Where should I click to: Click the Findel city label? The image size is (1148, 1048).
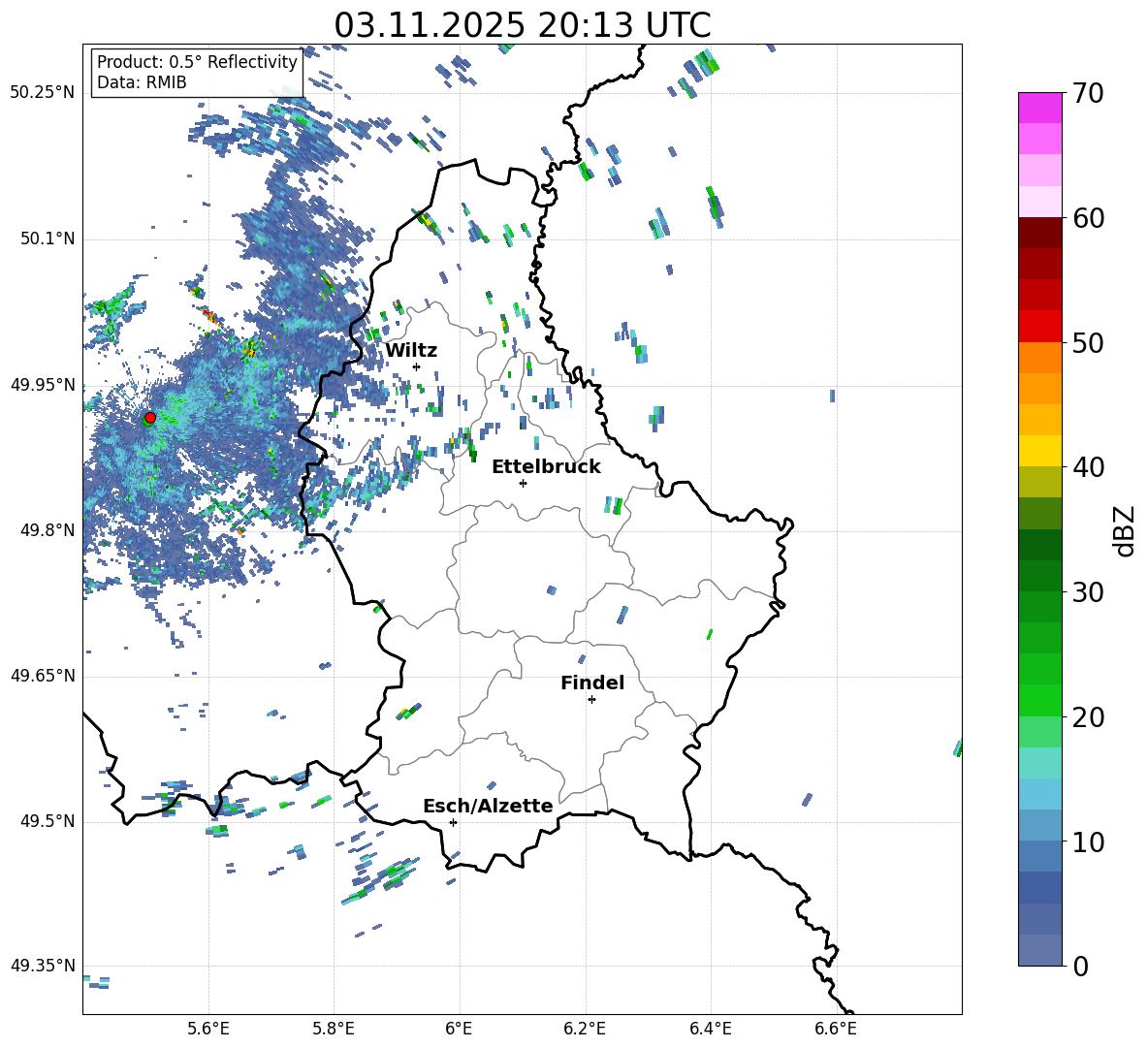pyautogui.click(x=592, y=683)
